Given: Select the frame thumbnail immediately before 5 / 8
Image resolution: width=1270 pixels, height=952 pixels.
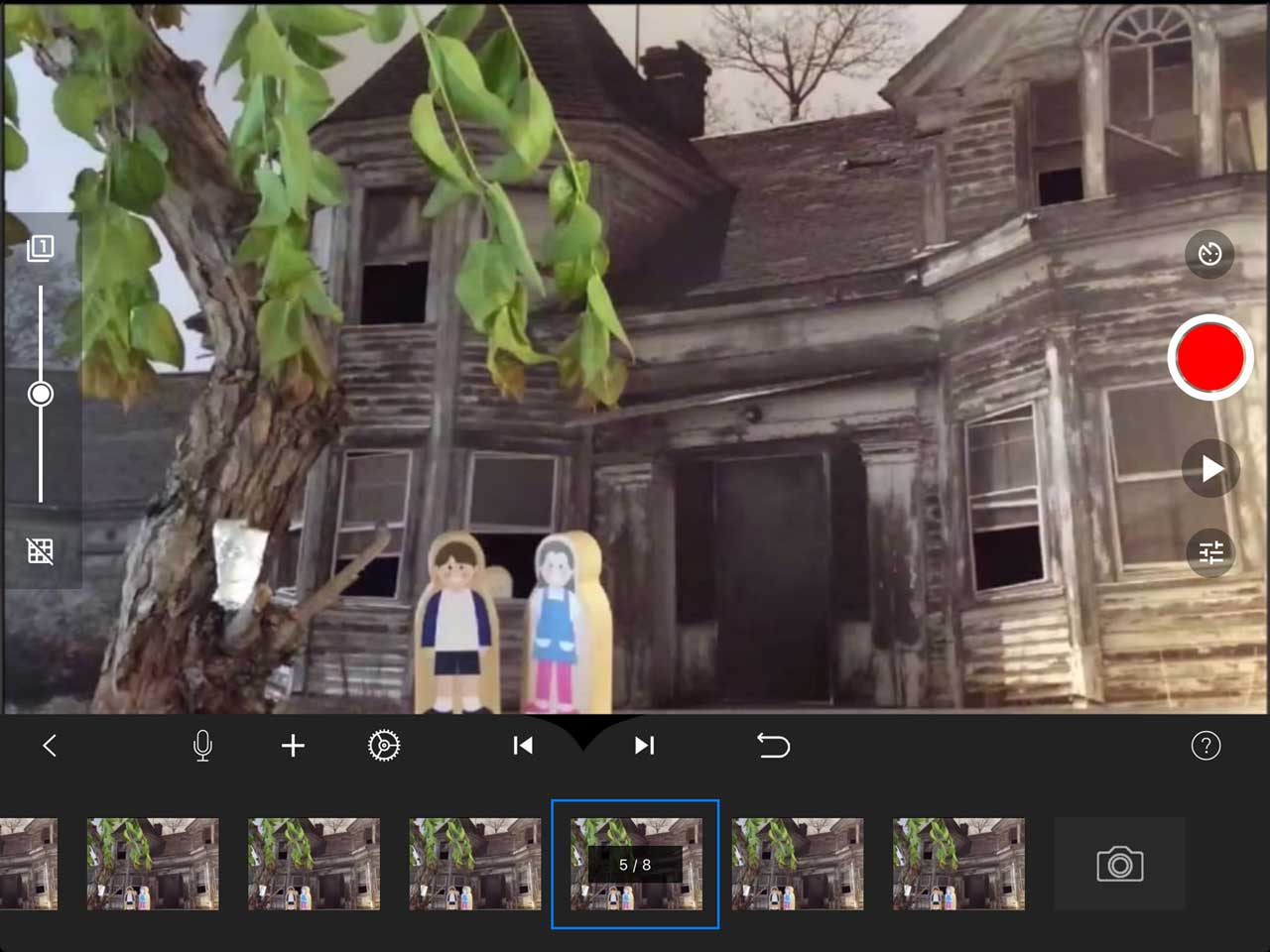Looking at the screenshot, I should click(x=475, y=864).
